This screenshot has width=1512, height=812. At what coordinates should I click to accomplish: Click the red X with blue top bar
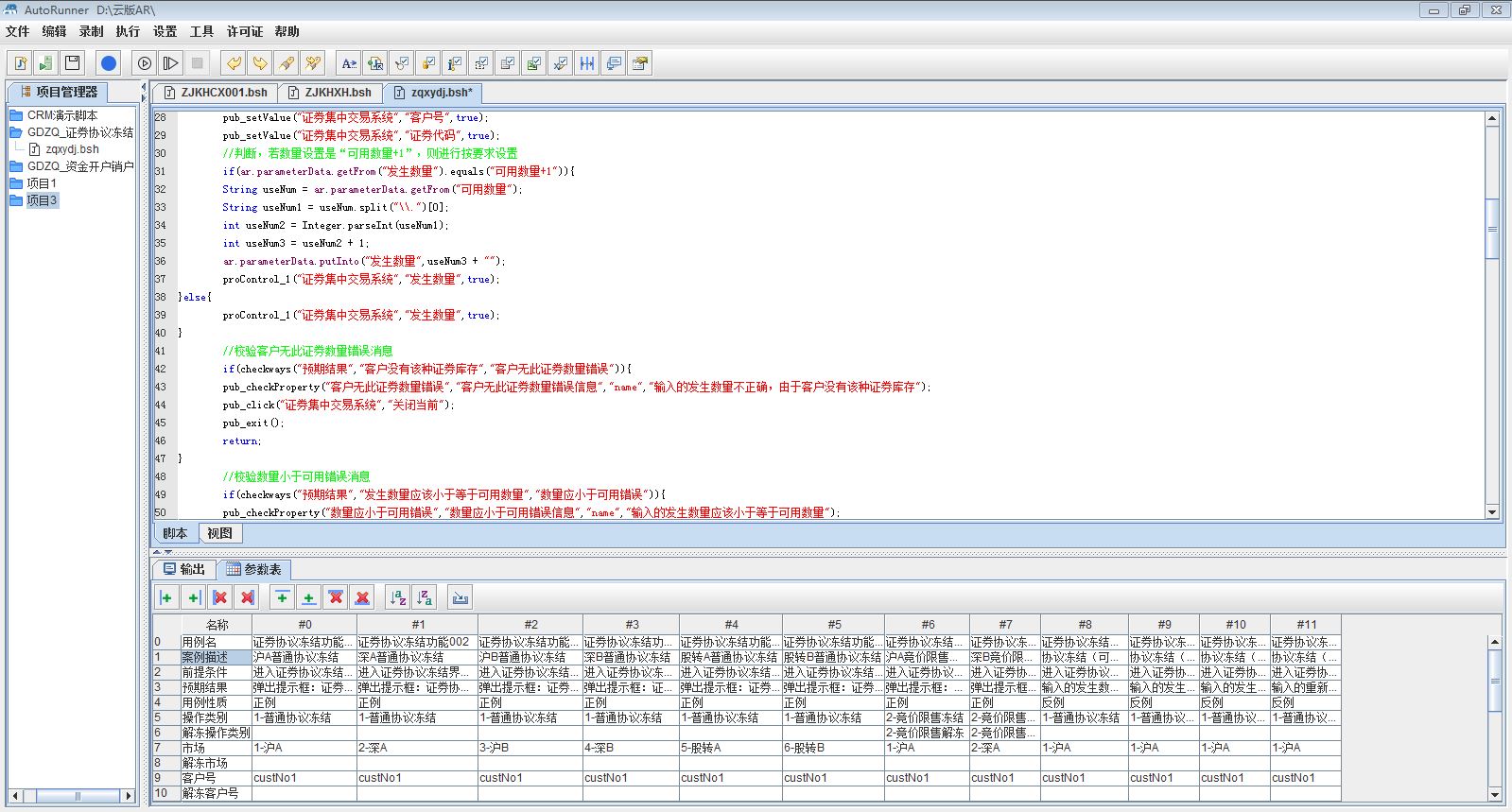(336, 597)
